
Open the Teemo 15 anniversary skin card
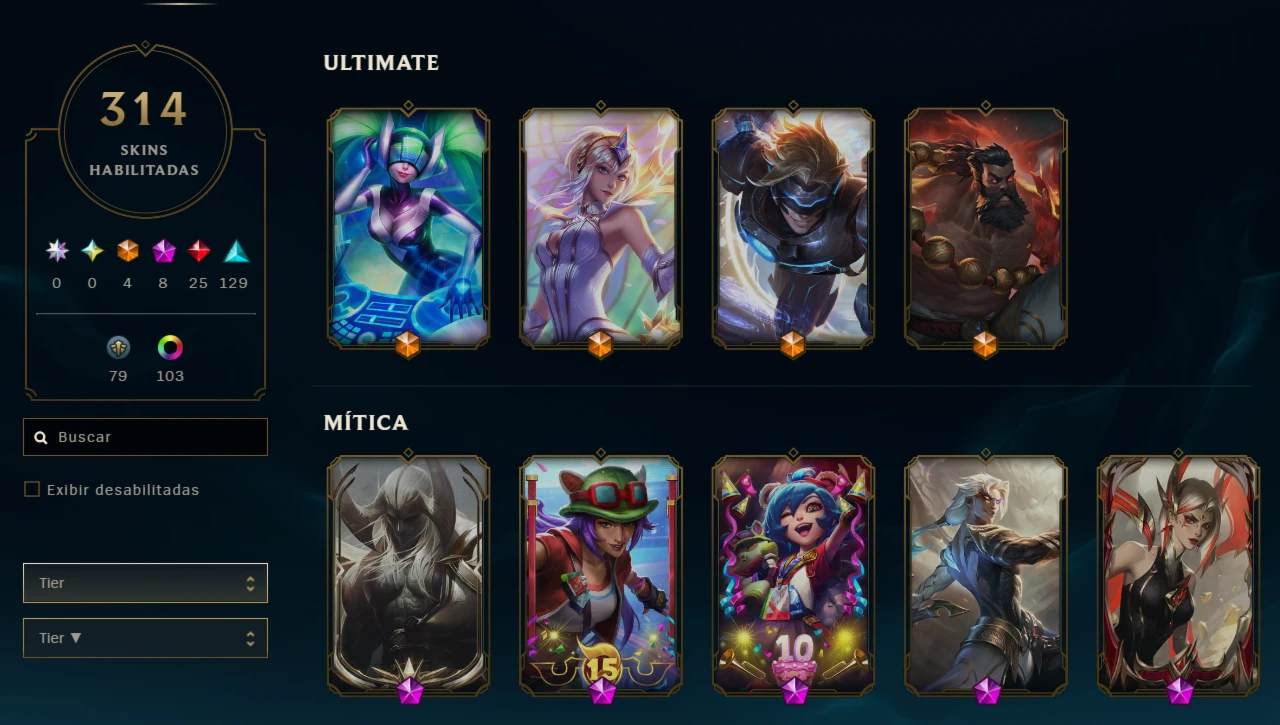[601, 576]
